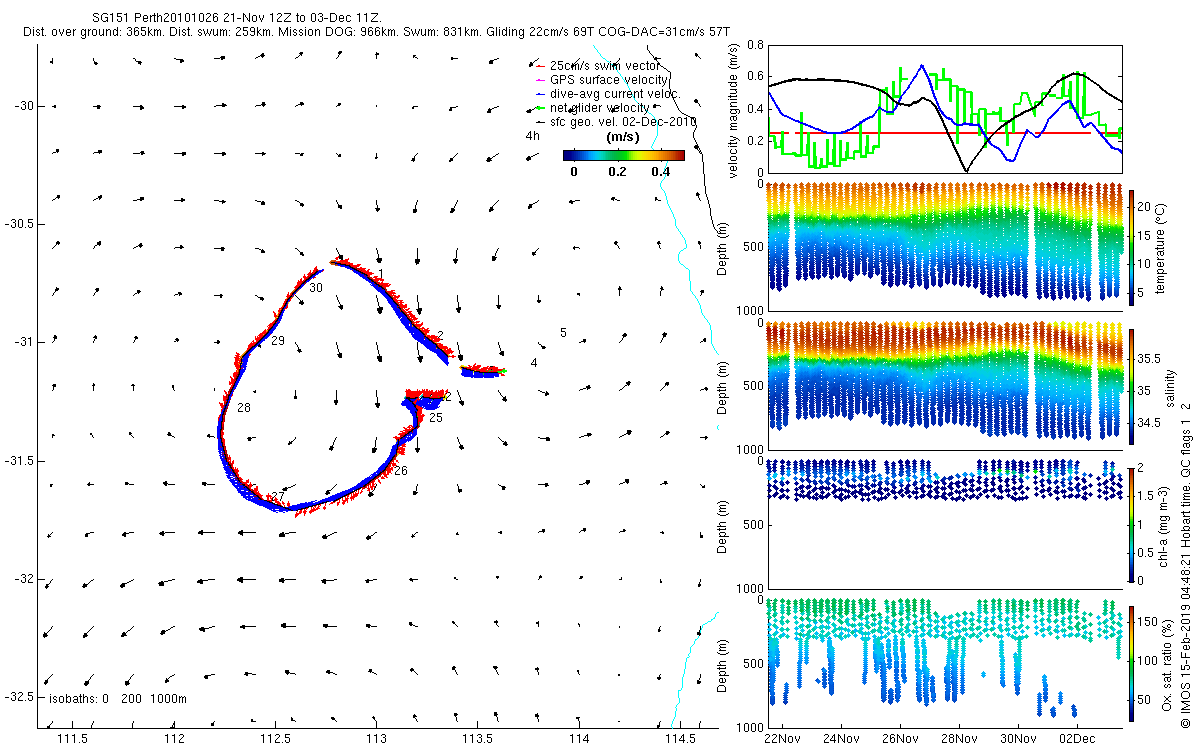This screenshot has width=1200, height=750.
Task: Click the velocity magnitude (m/s) axis label
Action: coord(734,112)
